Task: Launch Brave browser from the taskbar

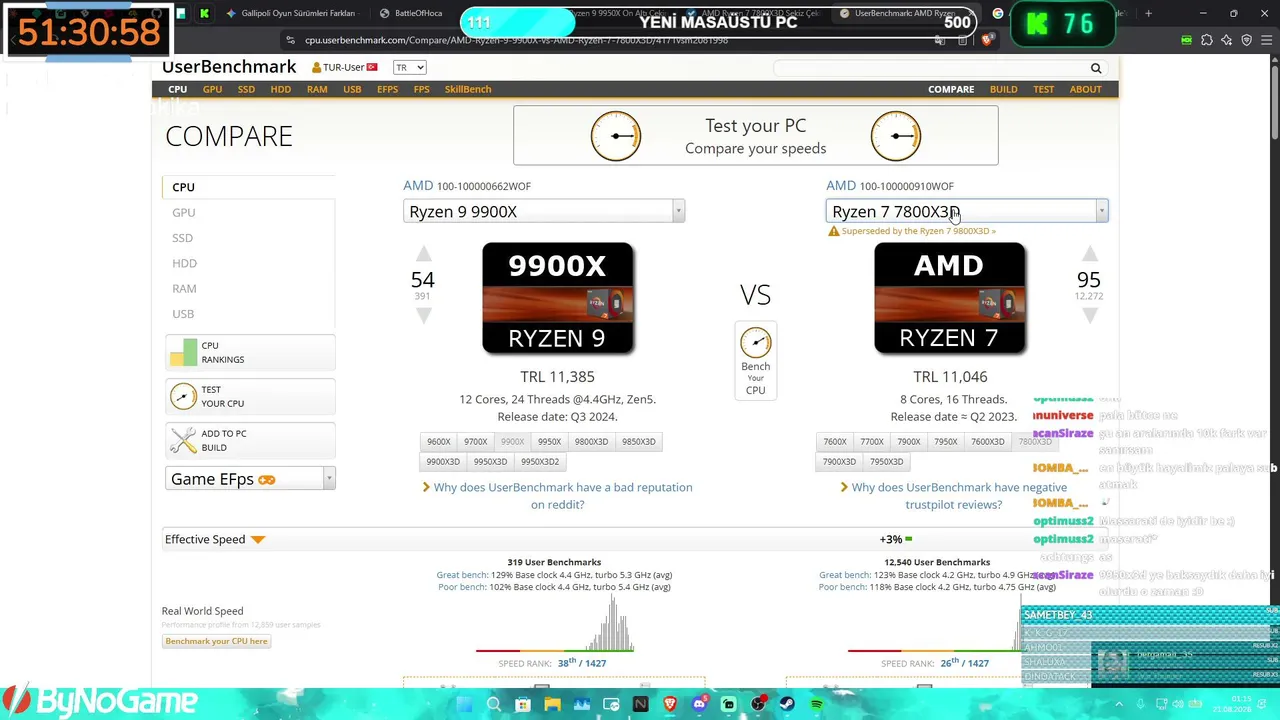Action: point(670,705)
